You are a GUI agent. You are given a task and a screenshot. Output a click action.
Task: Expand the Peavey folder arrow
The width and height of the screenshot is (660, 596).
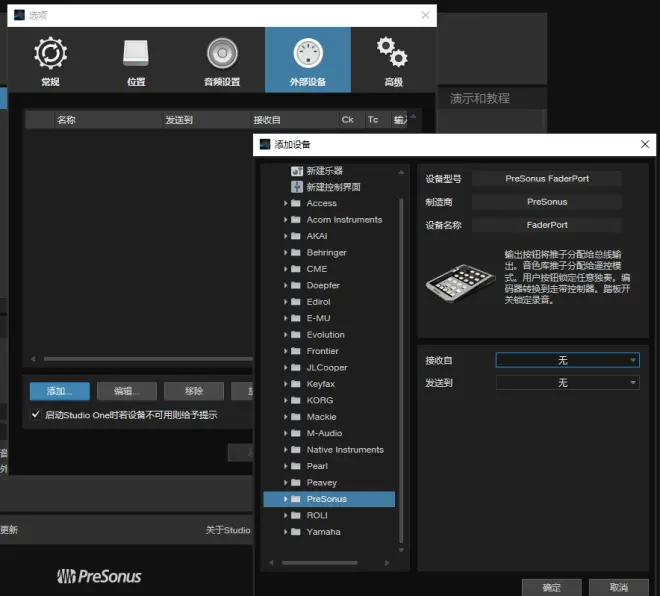point(285,482)
